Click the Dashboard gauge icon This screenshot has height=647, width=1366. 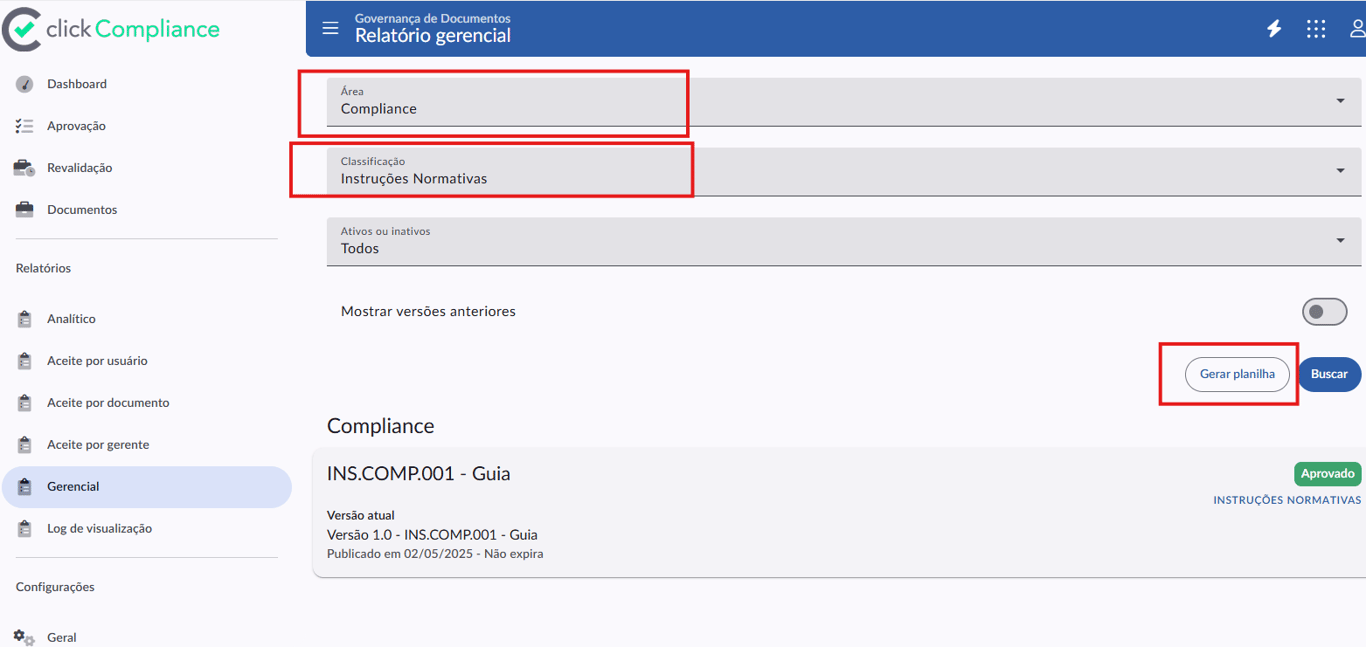[x=25, y=84]
